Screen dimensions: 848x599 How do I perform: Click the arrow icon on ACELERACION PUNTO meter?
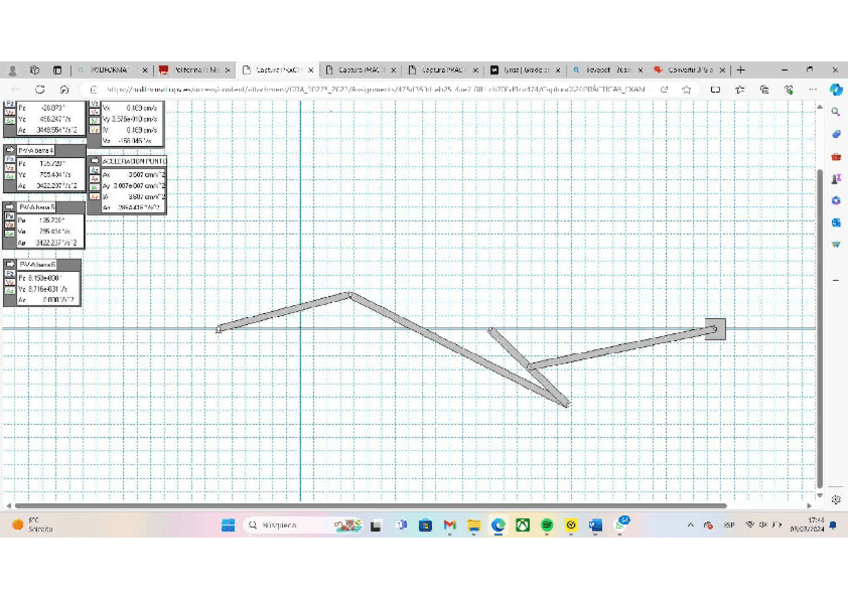pos(94,161)
